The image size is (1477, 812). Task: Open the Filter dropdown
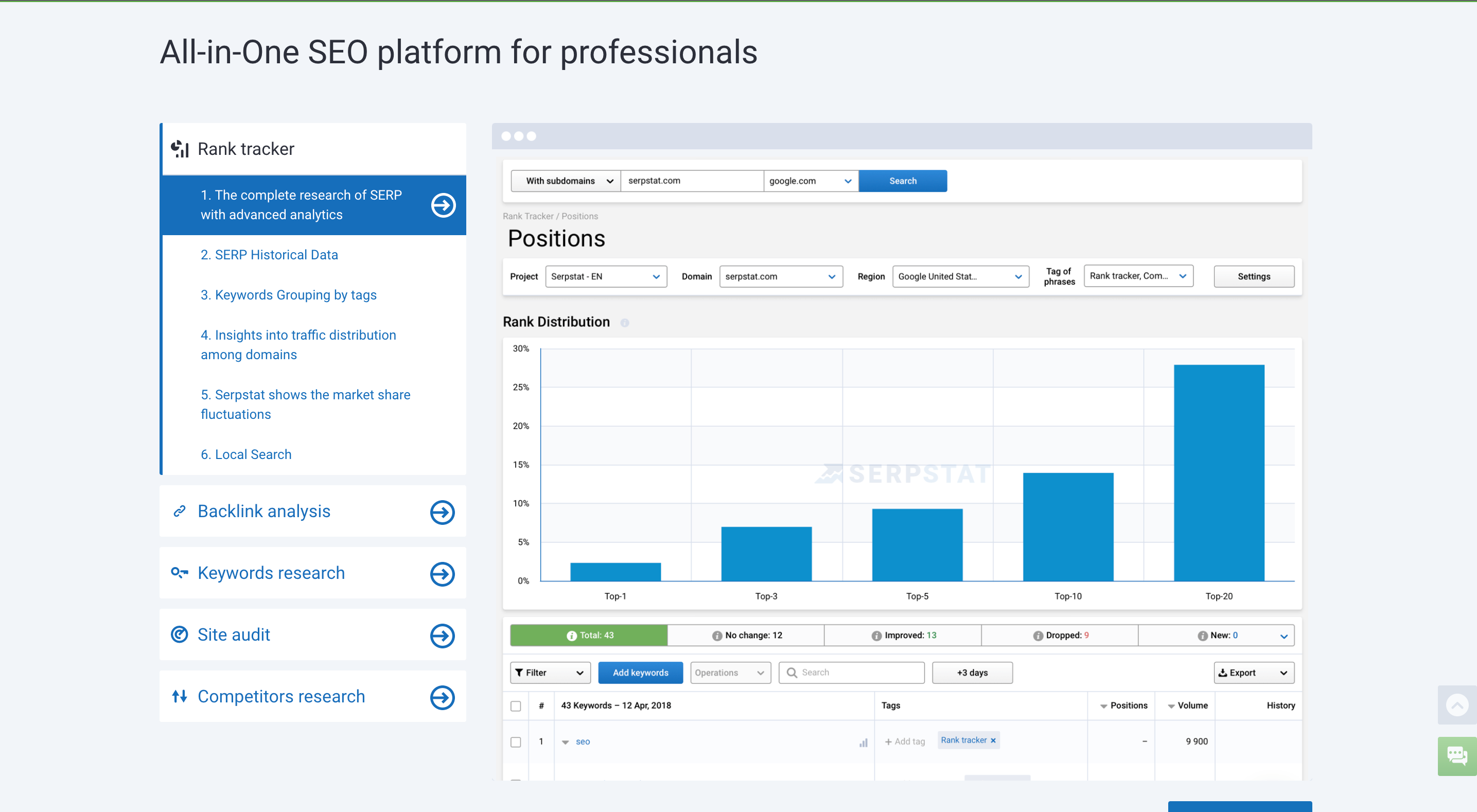point(550,673)
